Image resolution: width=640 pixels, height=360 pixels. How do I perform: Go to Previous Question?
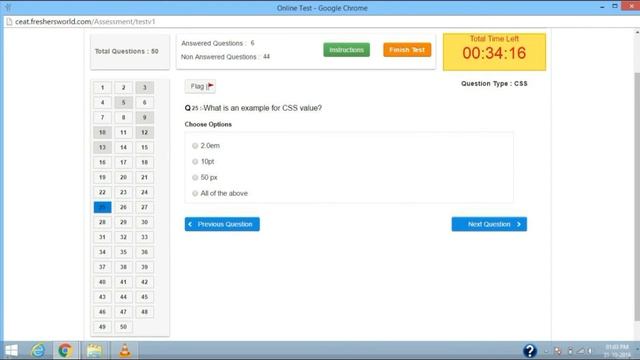[x=222, y=224]
